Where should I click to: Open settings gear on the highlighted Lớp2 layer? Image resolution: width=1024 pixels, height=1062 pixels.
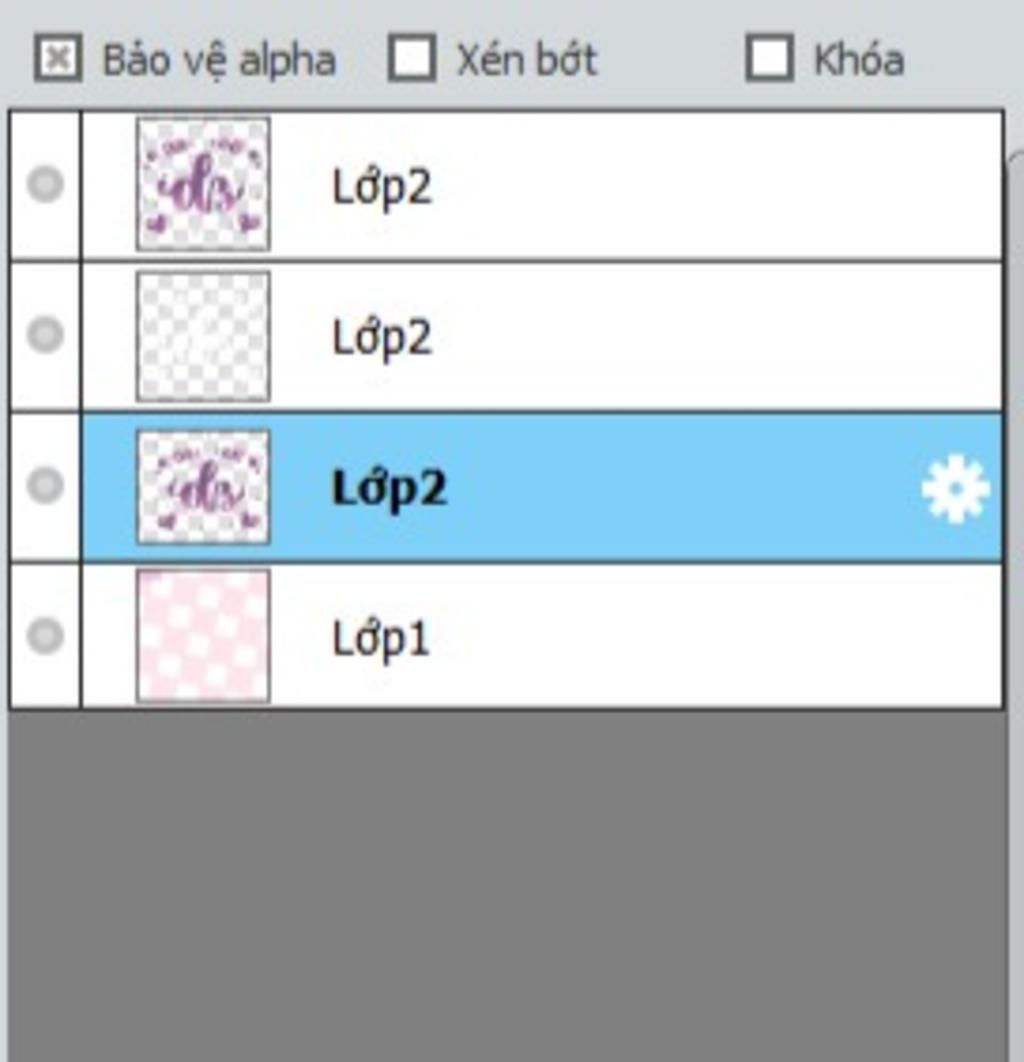click(956, 489)
